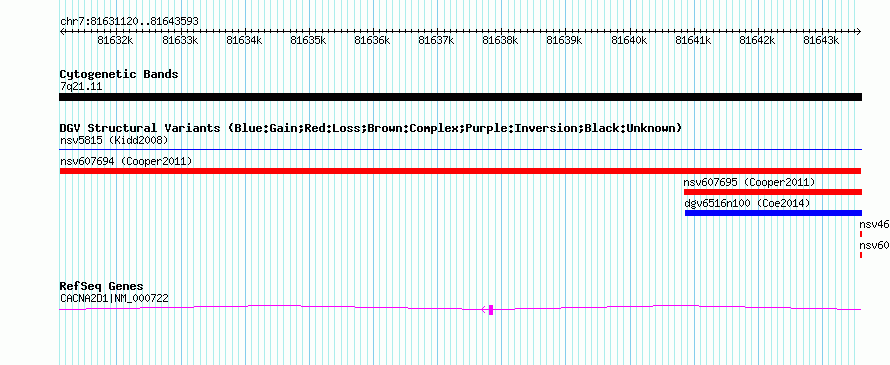Click the 81639k ruler tick label
Image resolution: width=890 pixels, height=365 pixels.
(x=564, y=40)
